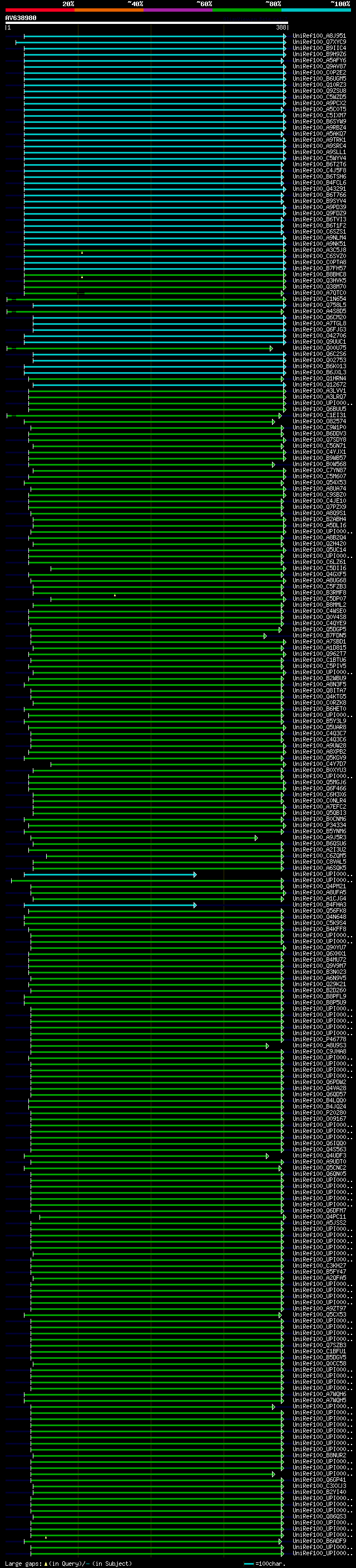Click the UniRef100_C1BFU1 label

pyautogui.click(x=319, y=1351)
